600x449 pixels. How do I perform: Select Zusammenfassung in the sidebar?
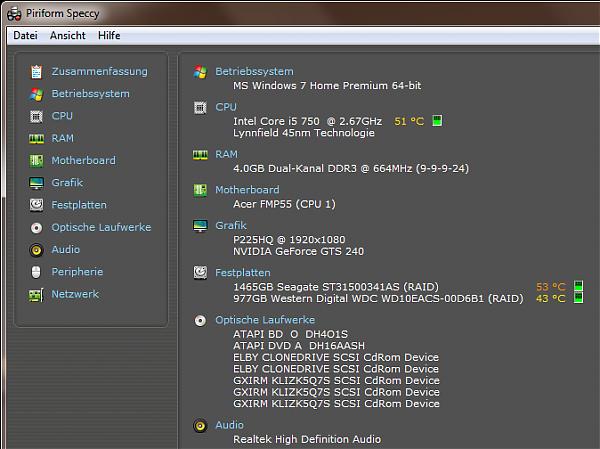pyautogui.click(x=99, y=72)
